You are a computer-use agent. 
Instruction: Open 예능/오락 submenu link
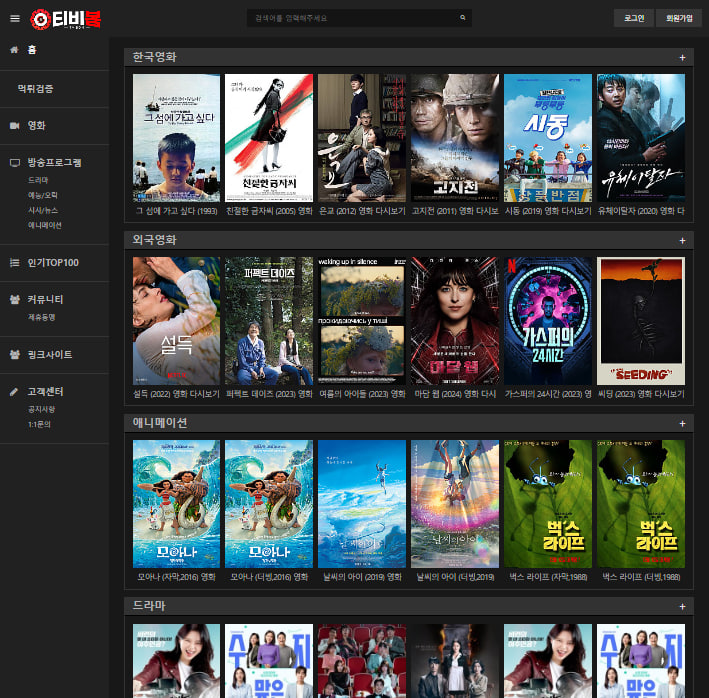point(43,195)
